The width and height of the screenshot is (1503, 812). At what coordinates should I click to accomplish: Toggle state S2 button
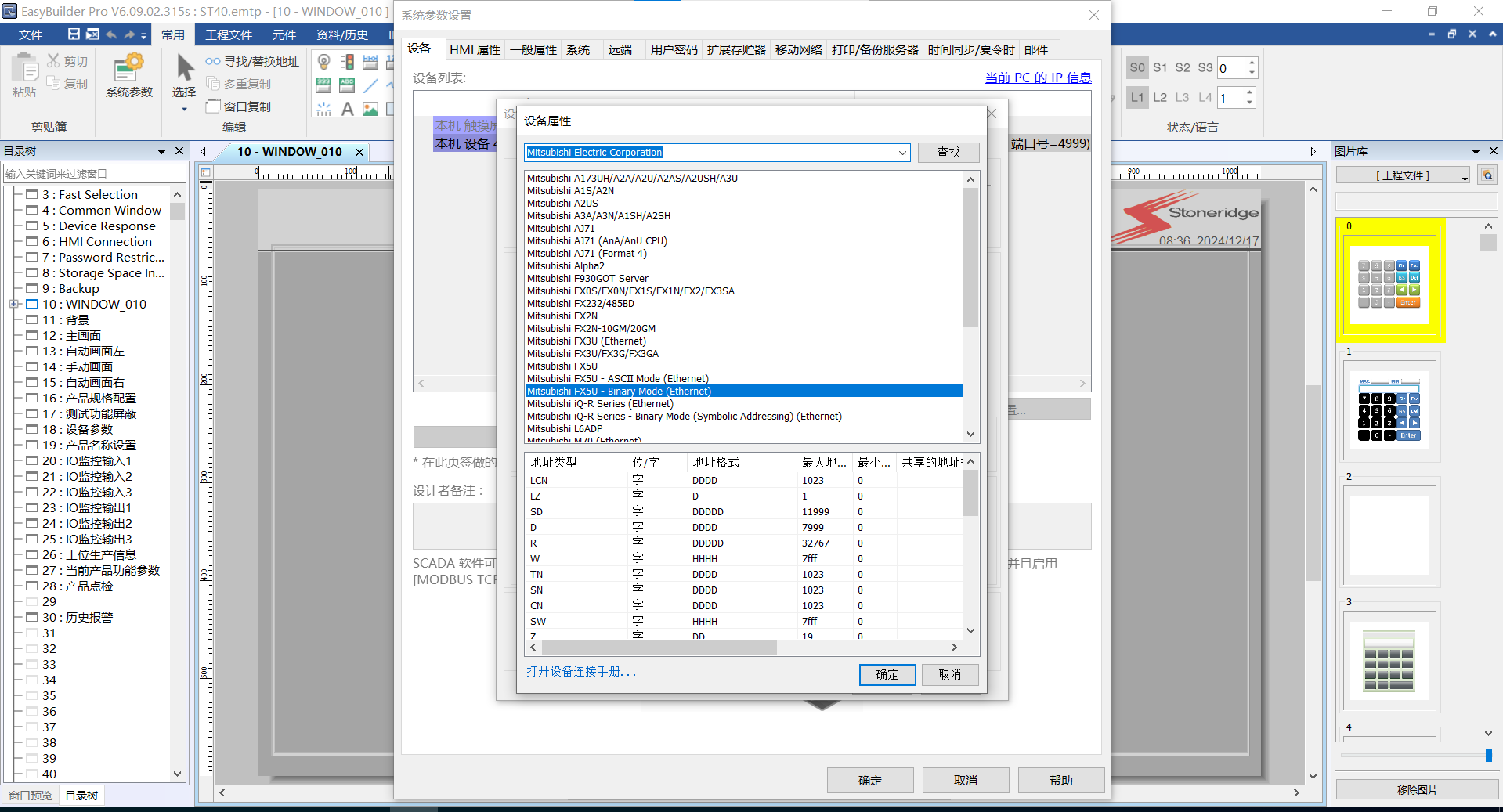[x=1183, y=67]
